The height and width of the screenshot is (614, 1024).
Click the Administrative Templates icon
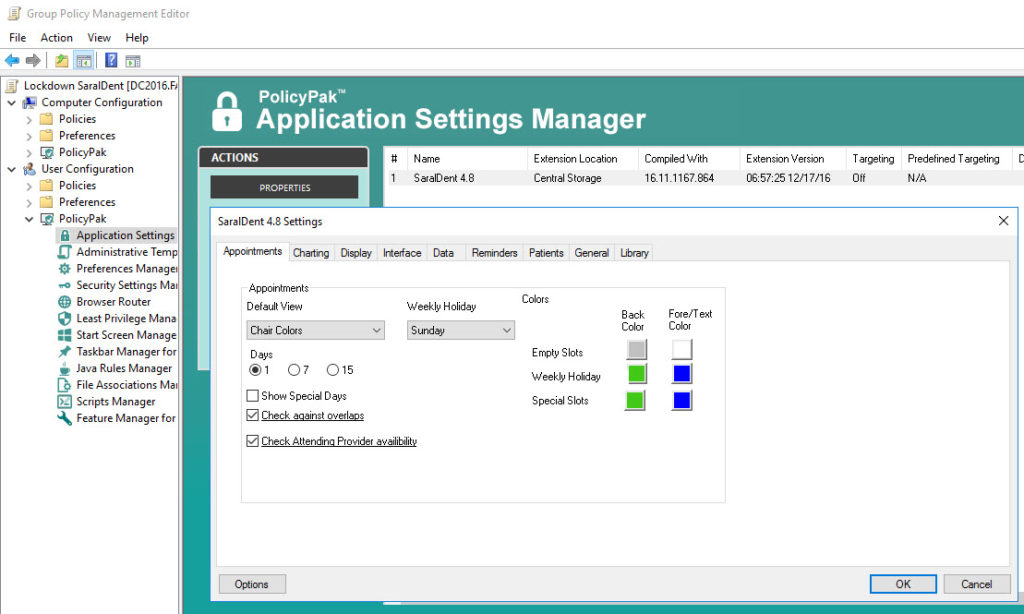[x=65, y=252]
